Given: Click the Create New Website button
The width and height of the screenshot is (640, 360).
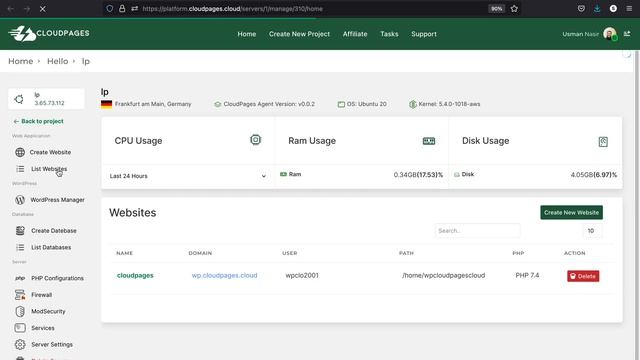Looking at the screenshot, I should tap(571, 212).
